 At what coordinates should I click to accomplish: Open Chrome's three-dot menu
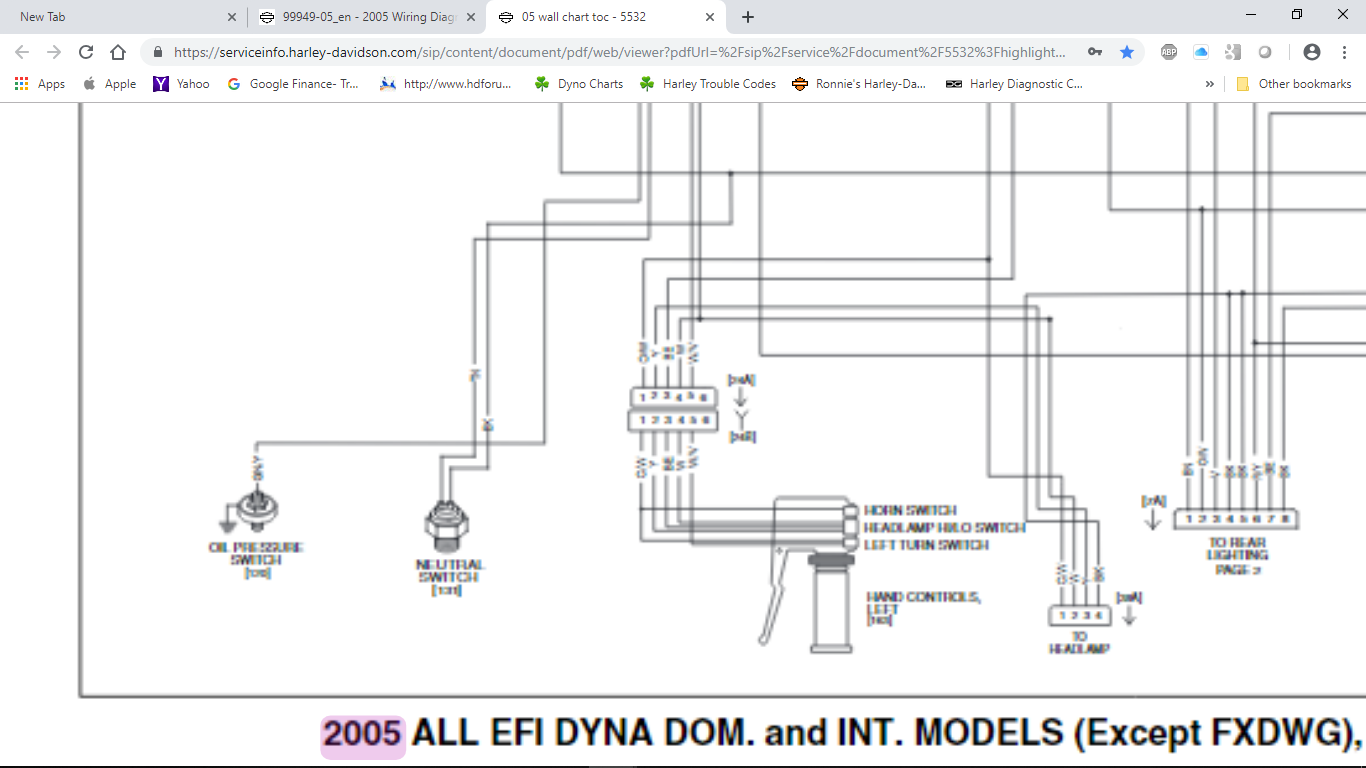[x=1343, y=52]
